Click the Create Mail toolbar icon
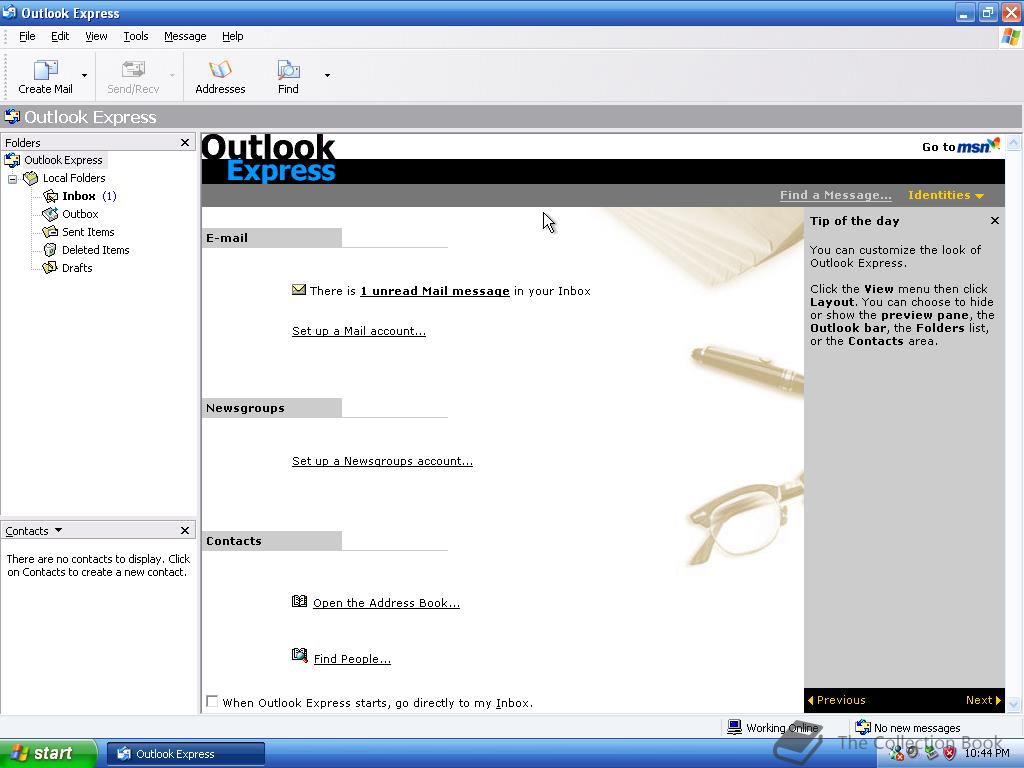 click(x=46, y=70)
